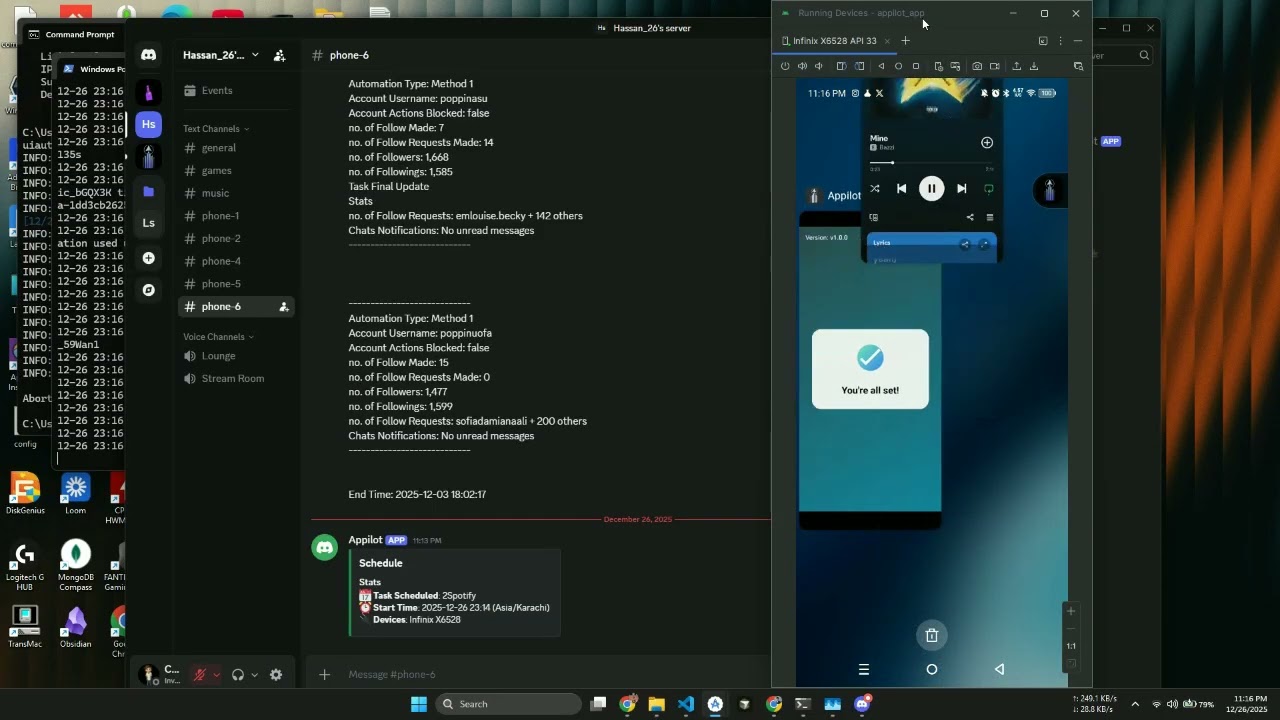Raise emulator volume with volume-up icon
Image resolution: width=1280 pixels, height=720 pixels.
point(802,66)
